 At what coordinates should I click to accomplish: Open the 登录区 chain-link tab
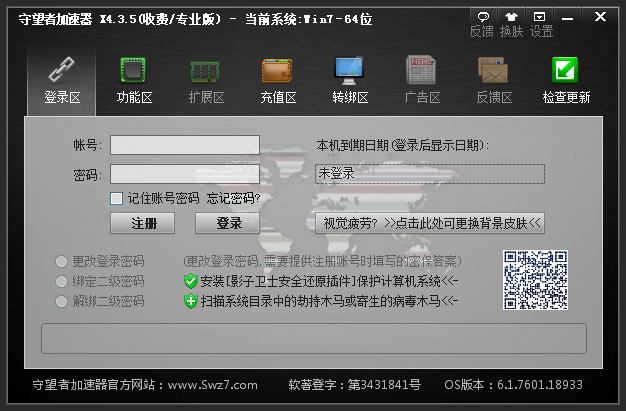[62, 81]
